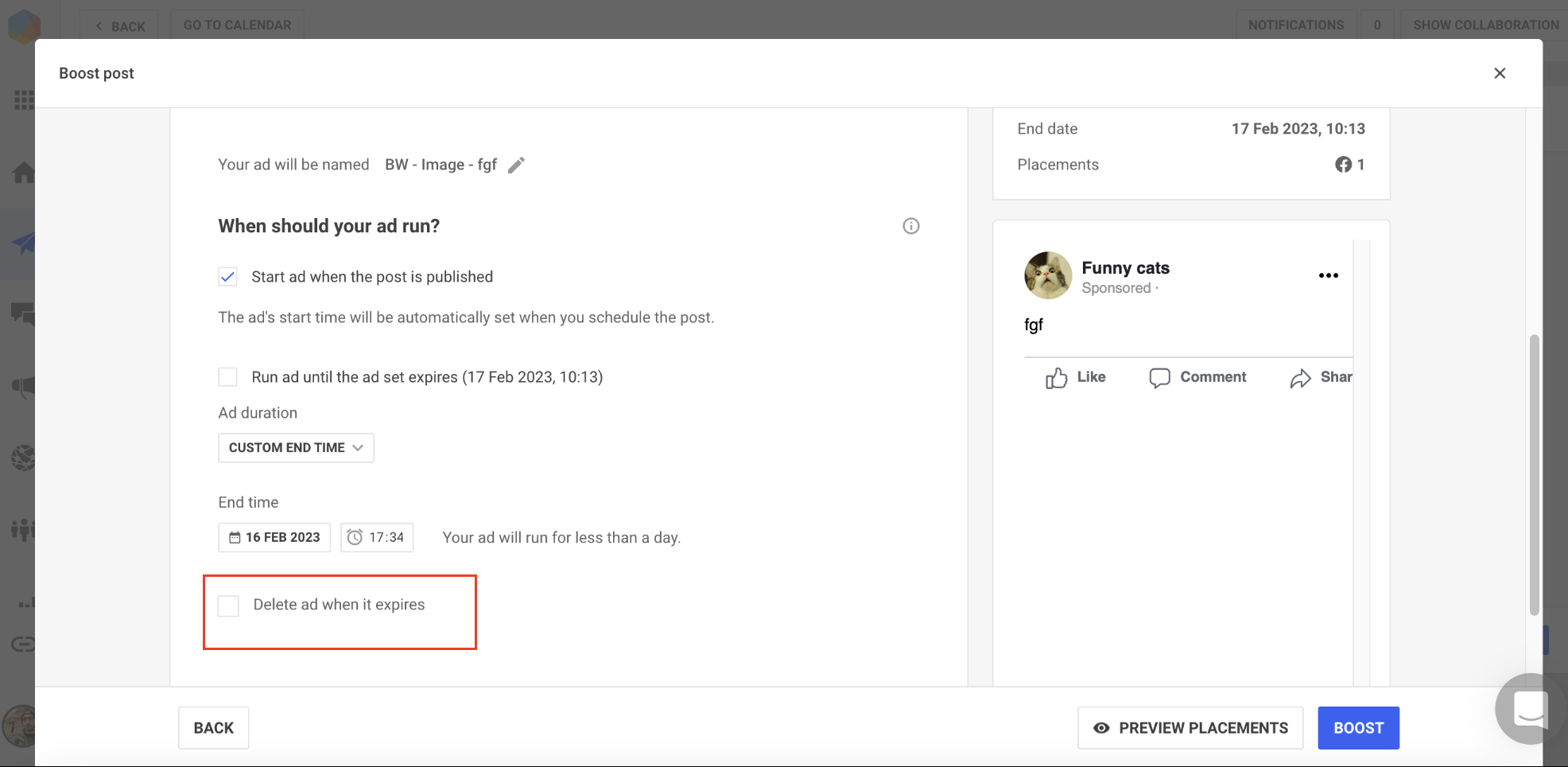Open team people sidebar icon
Screen dimensions: 1568x767
pos(23,529)
